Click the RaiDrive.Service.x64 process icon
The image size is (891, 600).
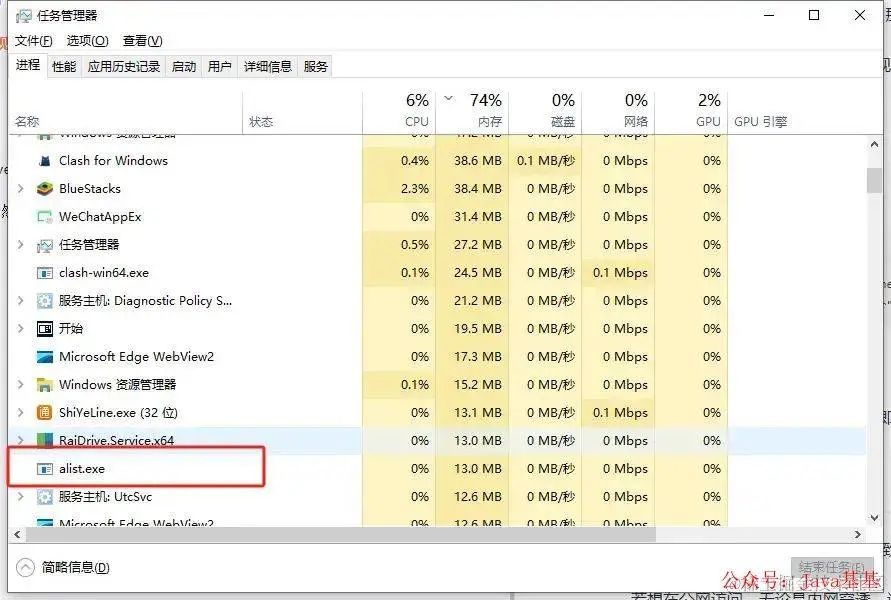click(44, 440)
